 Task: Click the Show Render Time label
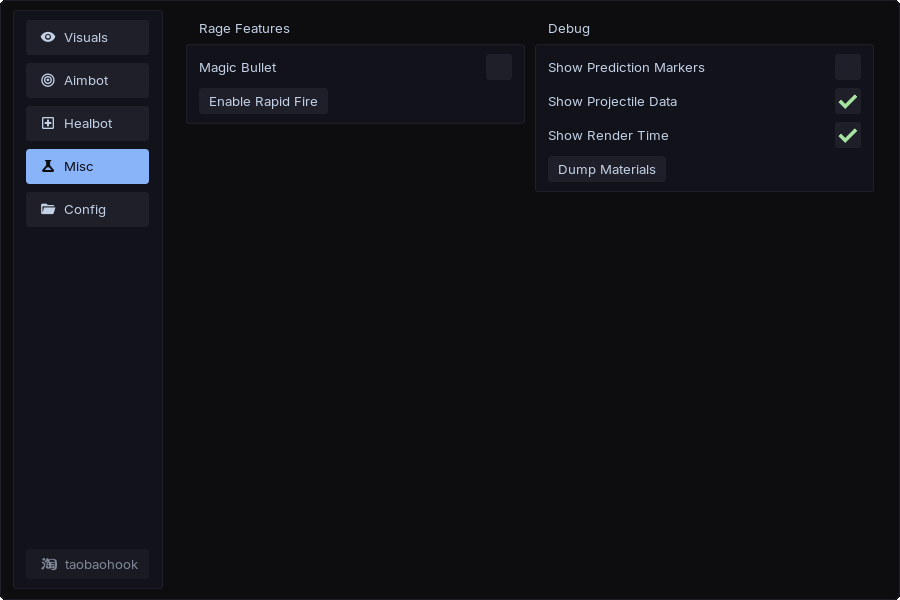[608, 135]
